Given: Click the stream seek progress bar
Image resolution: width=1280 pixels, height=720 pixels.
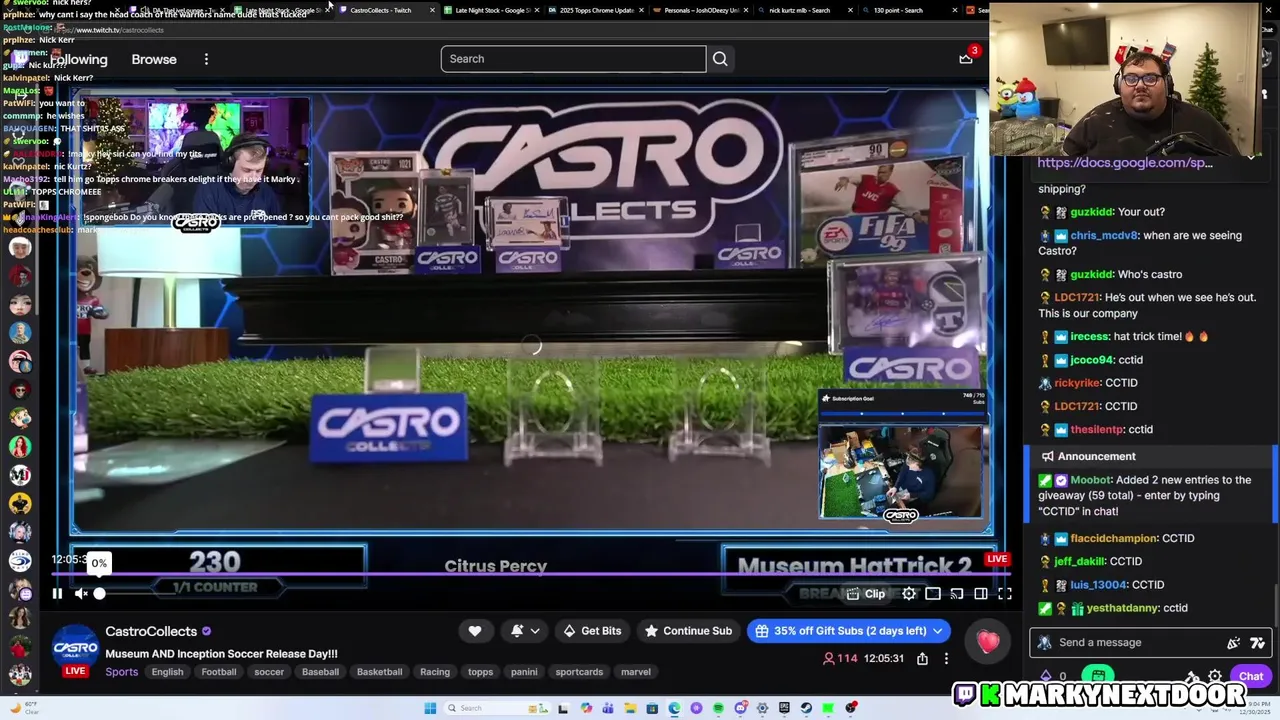Looking at the screenshot, I should click(530, 575).
